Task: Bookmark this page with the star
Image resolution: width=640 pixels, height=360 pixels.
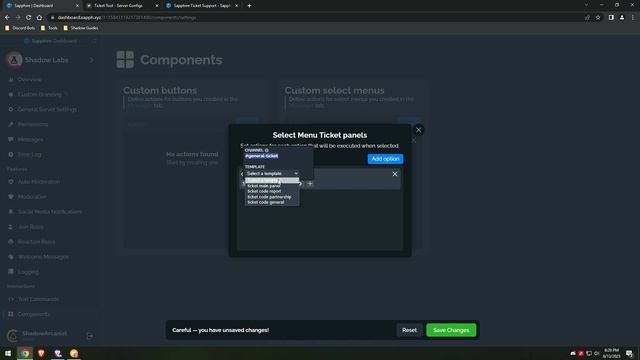Action: point(598,18)
